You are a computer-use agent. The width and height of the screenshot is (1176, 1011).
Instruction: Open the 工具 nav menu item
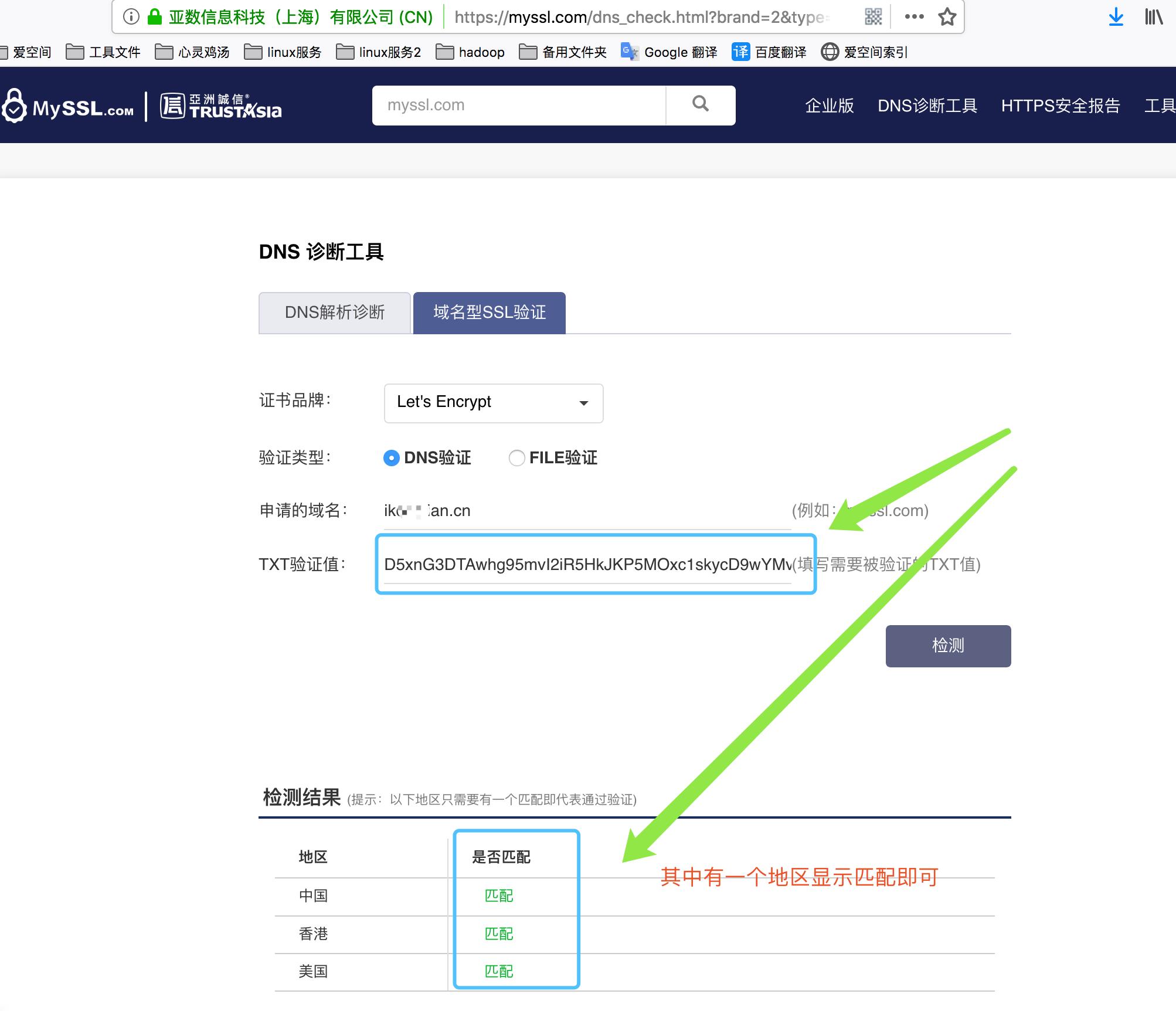click(1160, 106)
